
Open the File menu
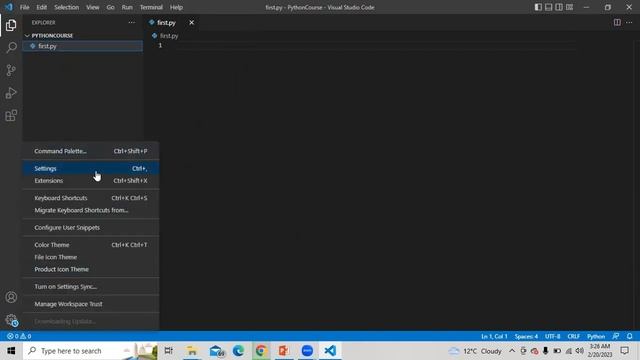pos(24,7)
